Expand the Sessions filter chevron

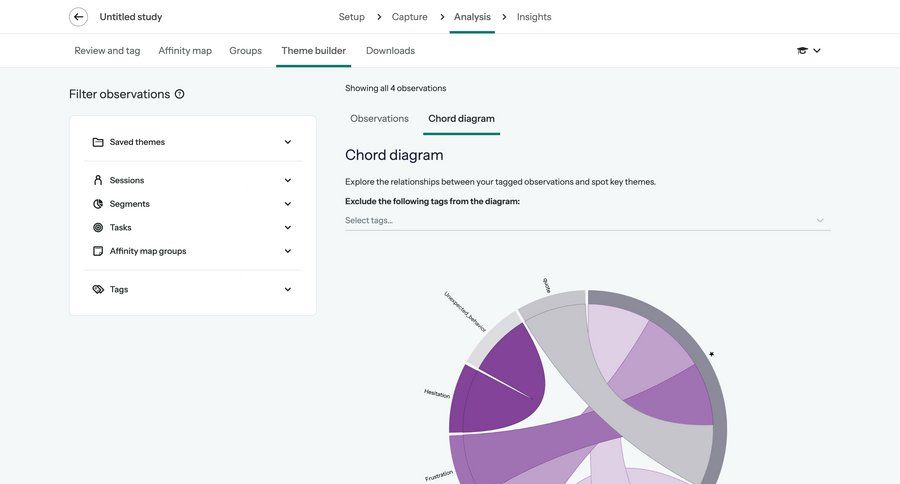pos(288,181)
